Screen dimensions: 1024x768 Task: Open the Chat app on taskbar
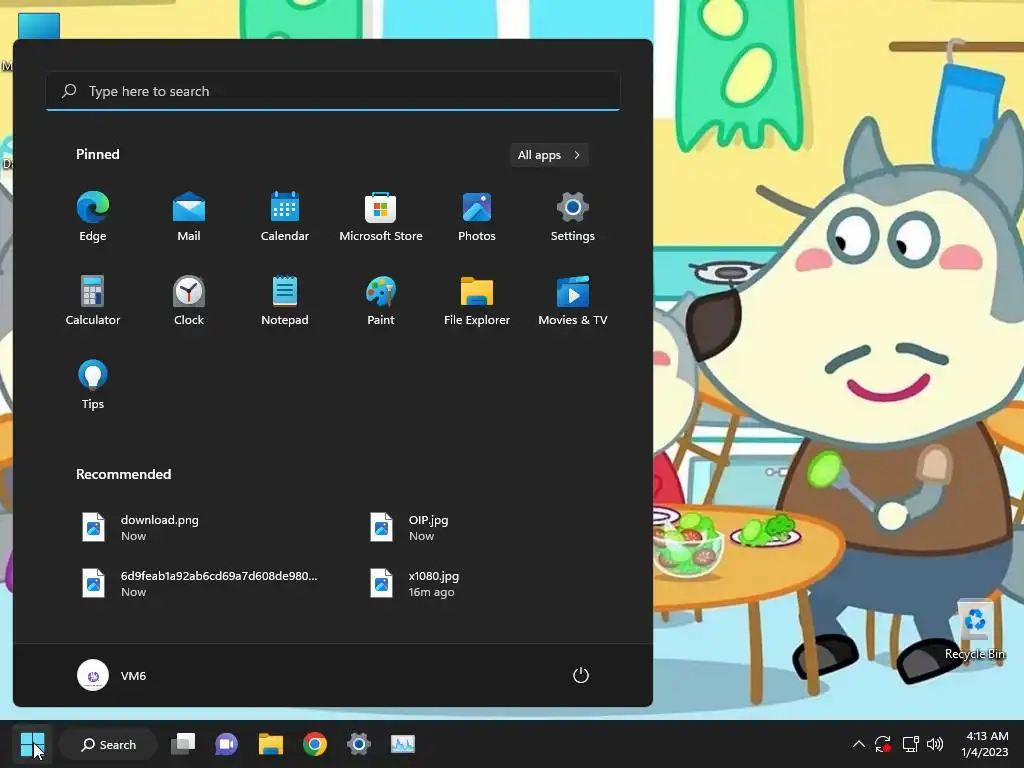click(x=227, y=744)
